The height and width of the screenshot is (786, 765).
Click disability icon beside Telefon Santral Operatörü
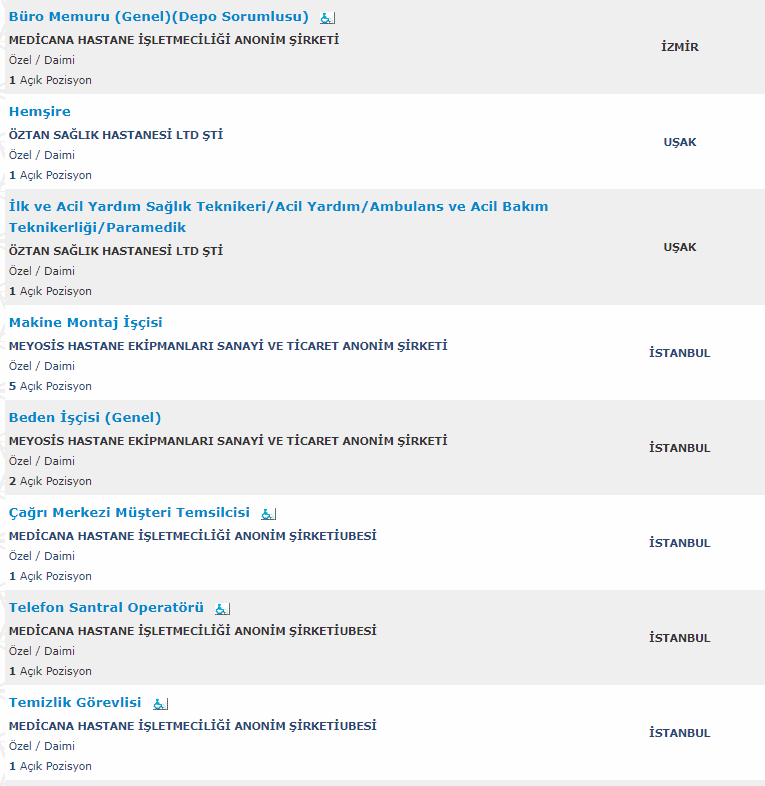[x=222, y=609]
